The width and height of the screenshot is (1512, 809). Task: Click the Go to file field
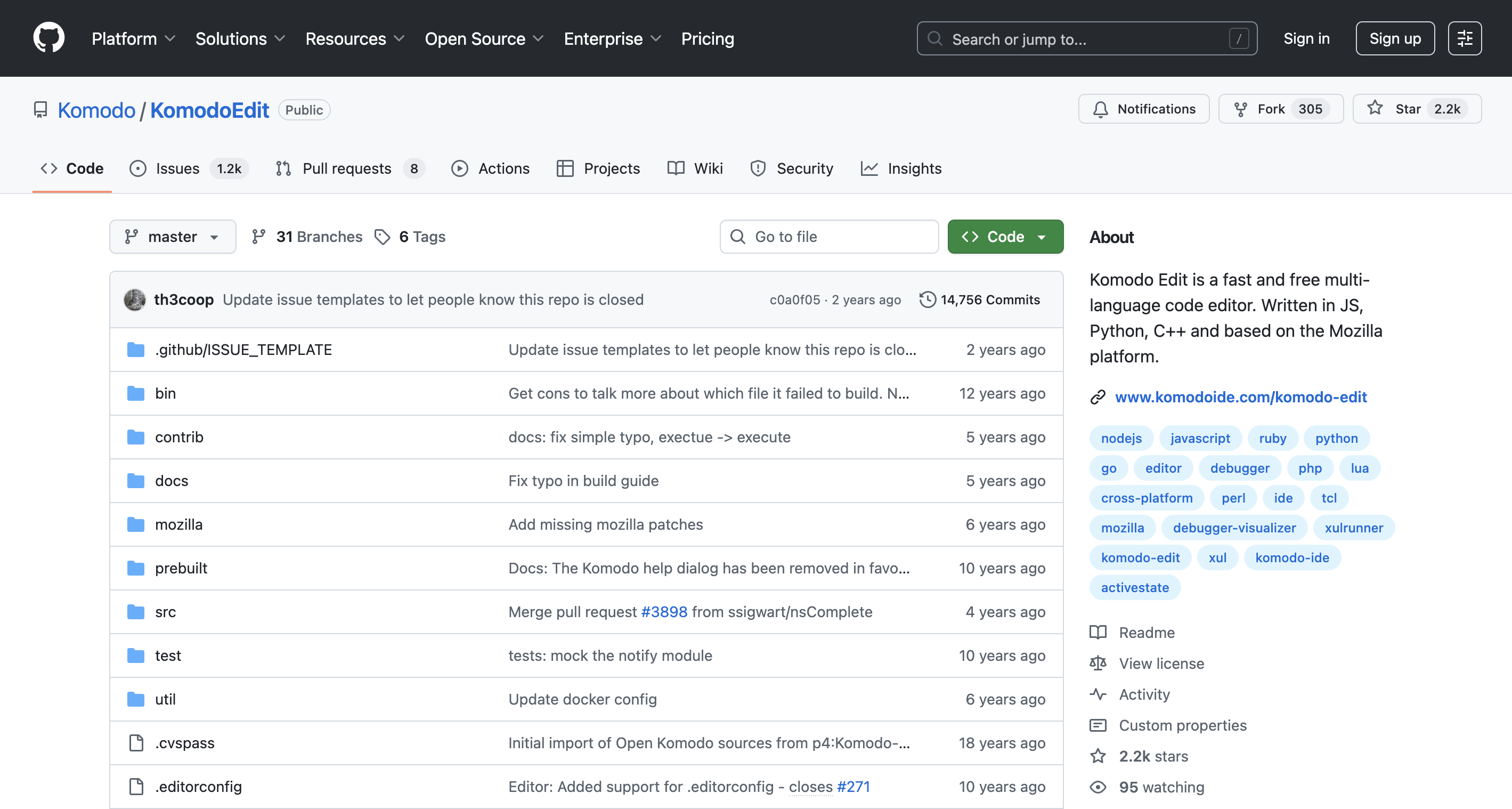point(829,237)
